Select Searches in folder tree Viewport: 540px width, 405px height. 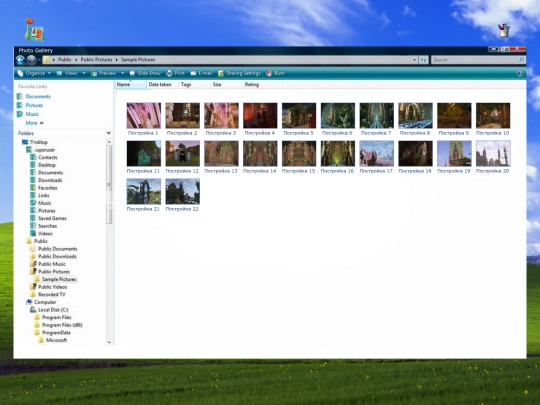[44, 226]
